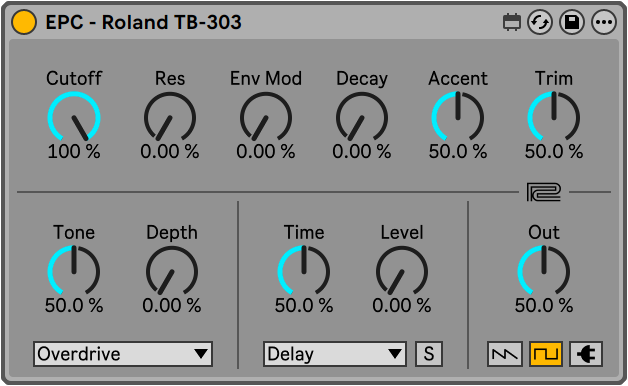Click the hot-swap preset icon
Viewport: 628px width, 386px height.
(540, 22)
